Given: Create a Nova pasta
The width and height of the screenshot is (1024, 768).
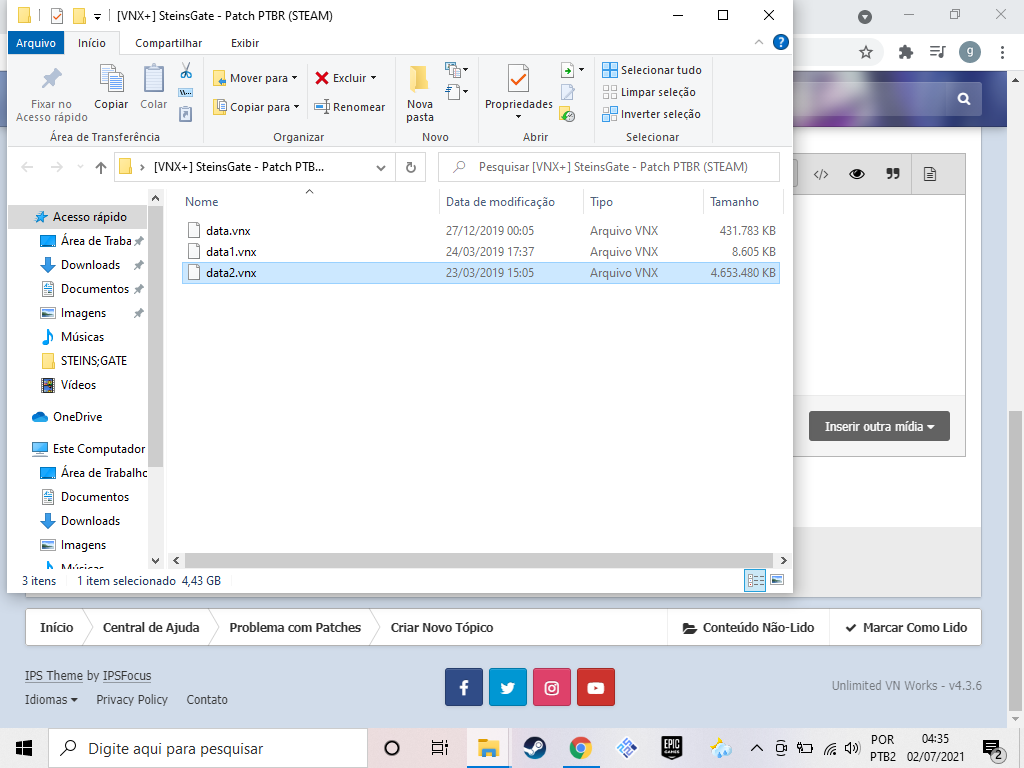Looking at the screenshot, I should (x=419, y=93).
